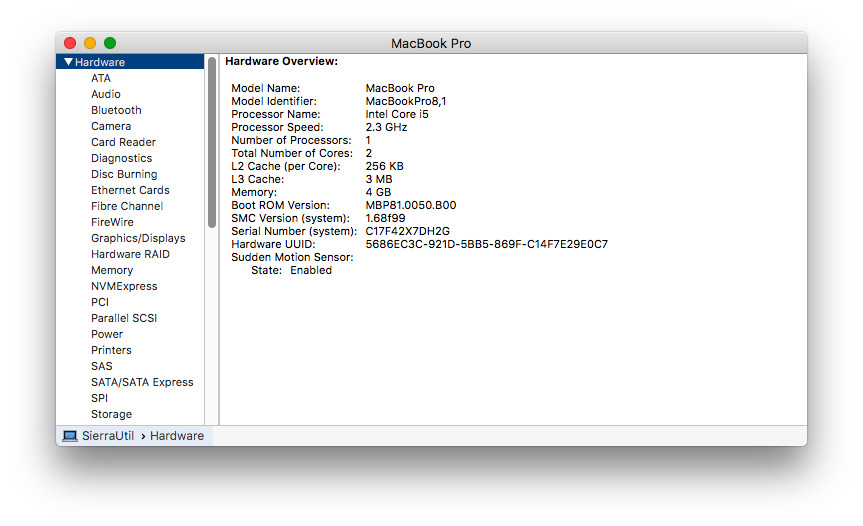Open Diagnostics in the sidebar
The image size is (863, 526).
coord(121,158)
